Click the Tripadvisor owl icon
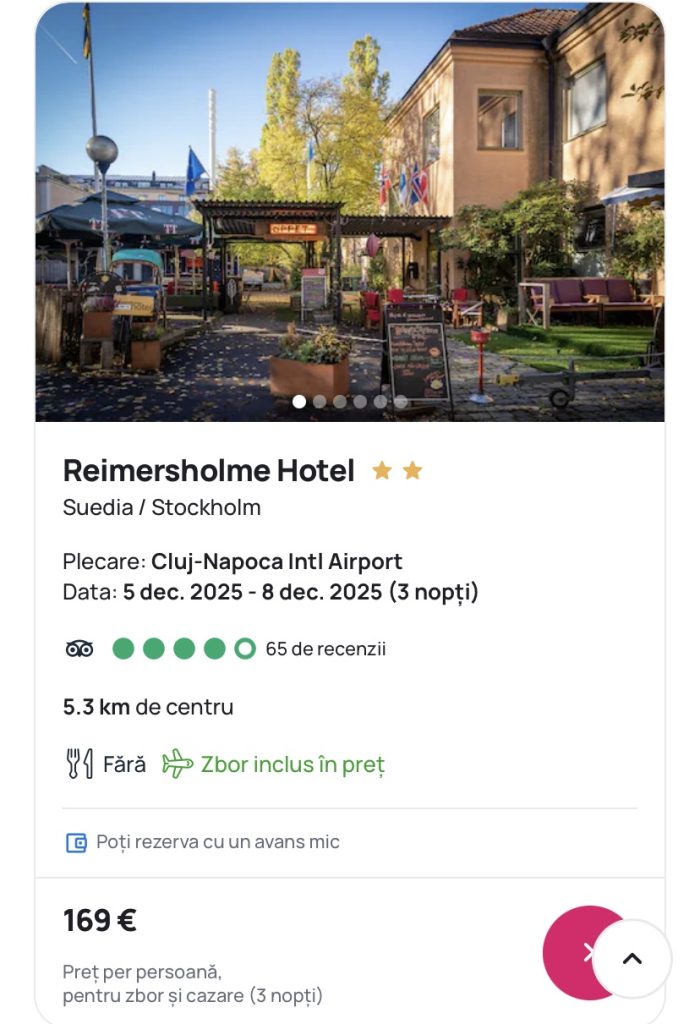The image size is (700, 1024). pos(79,649)
